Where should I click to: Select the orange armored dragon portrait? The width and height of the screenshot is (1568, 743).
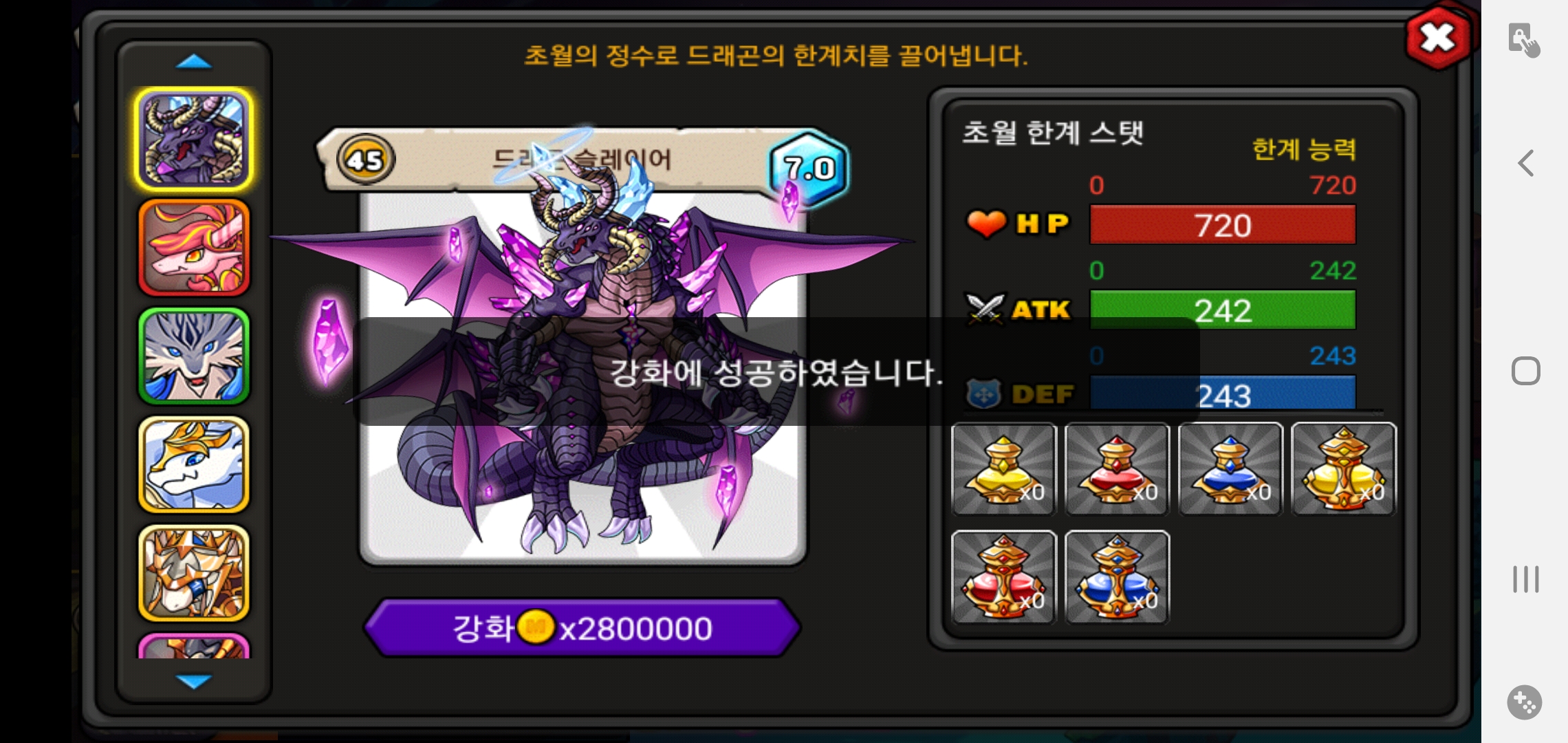(194, 573)
